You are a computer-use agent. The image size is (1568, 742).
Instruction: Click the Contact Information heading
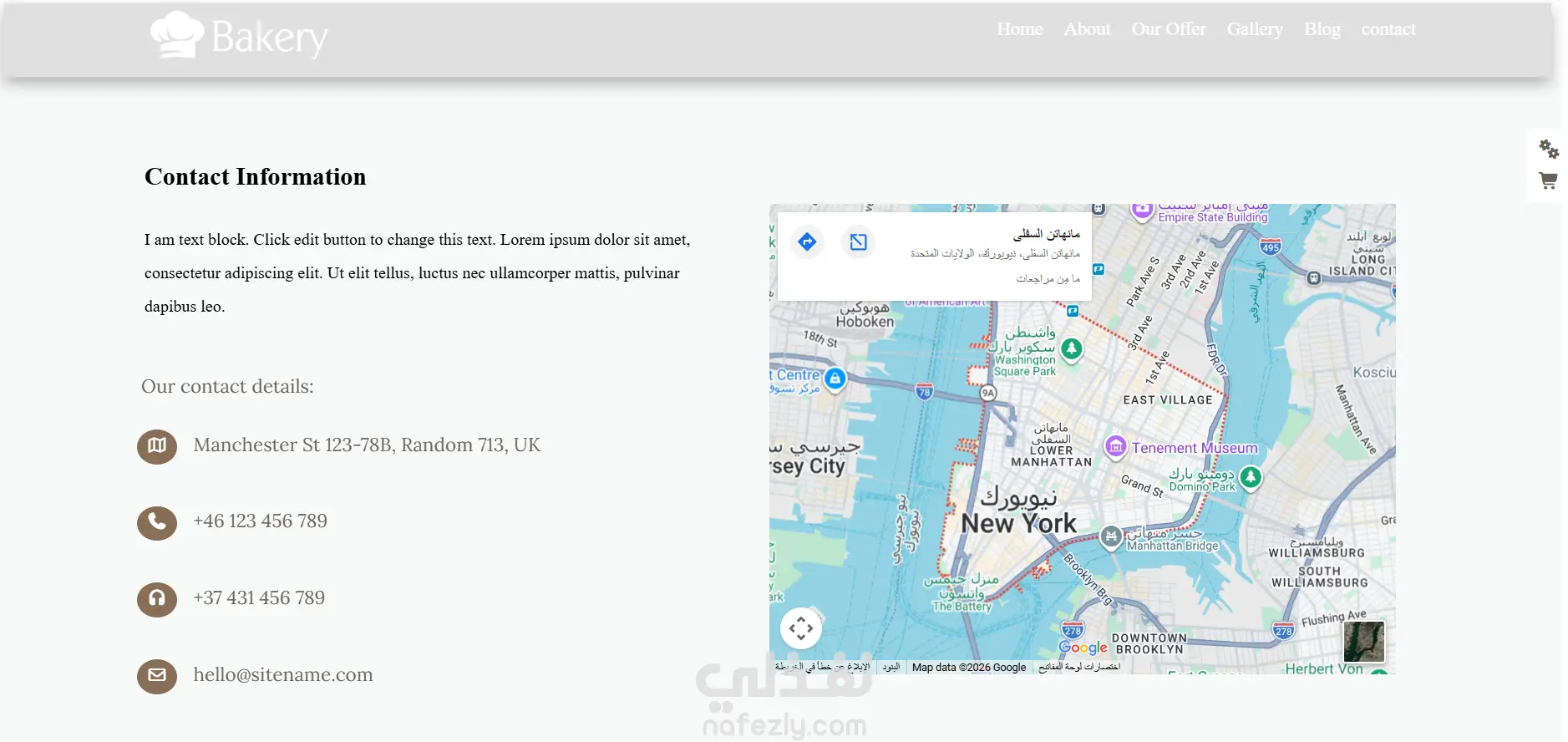[x=256, y=176]
